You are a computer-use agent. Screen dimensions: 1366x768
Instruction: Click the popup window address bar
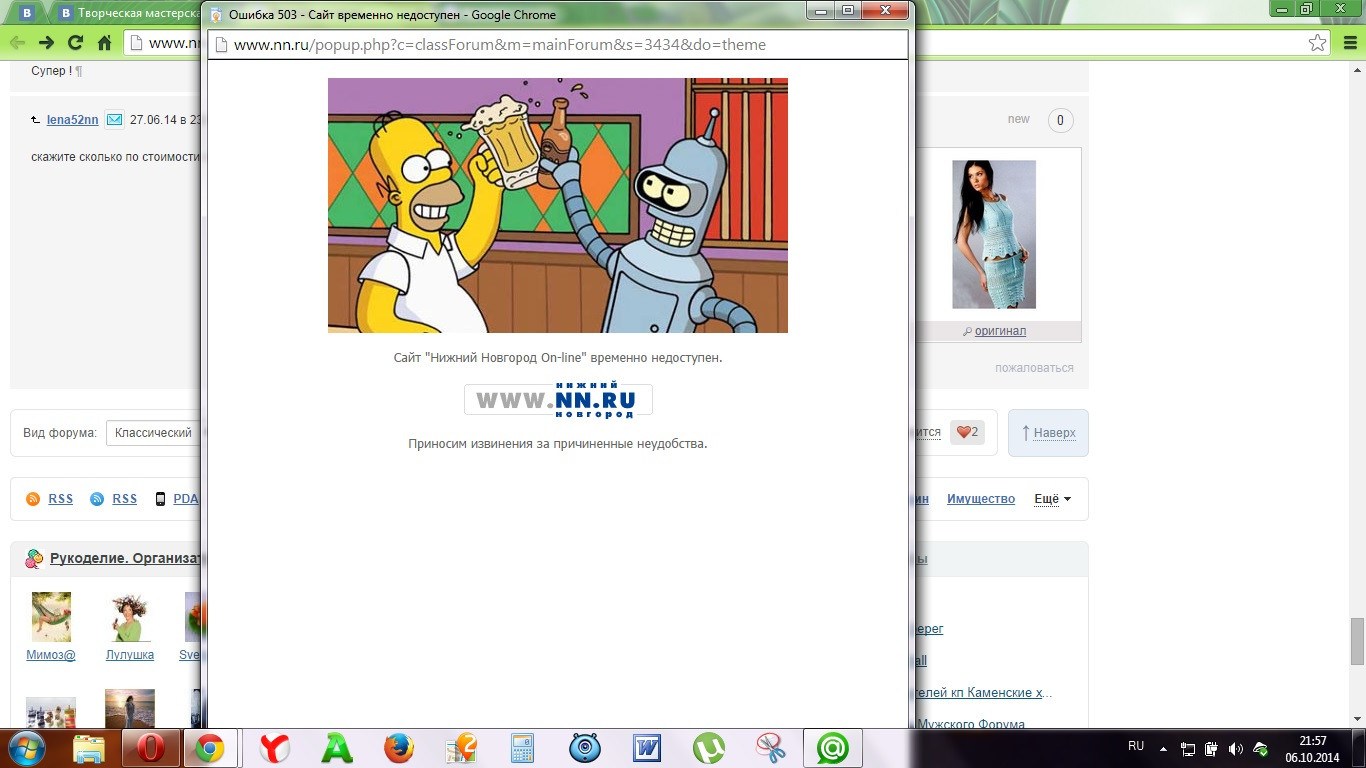558,45
